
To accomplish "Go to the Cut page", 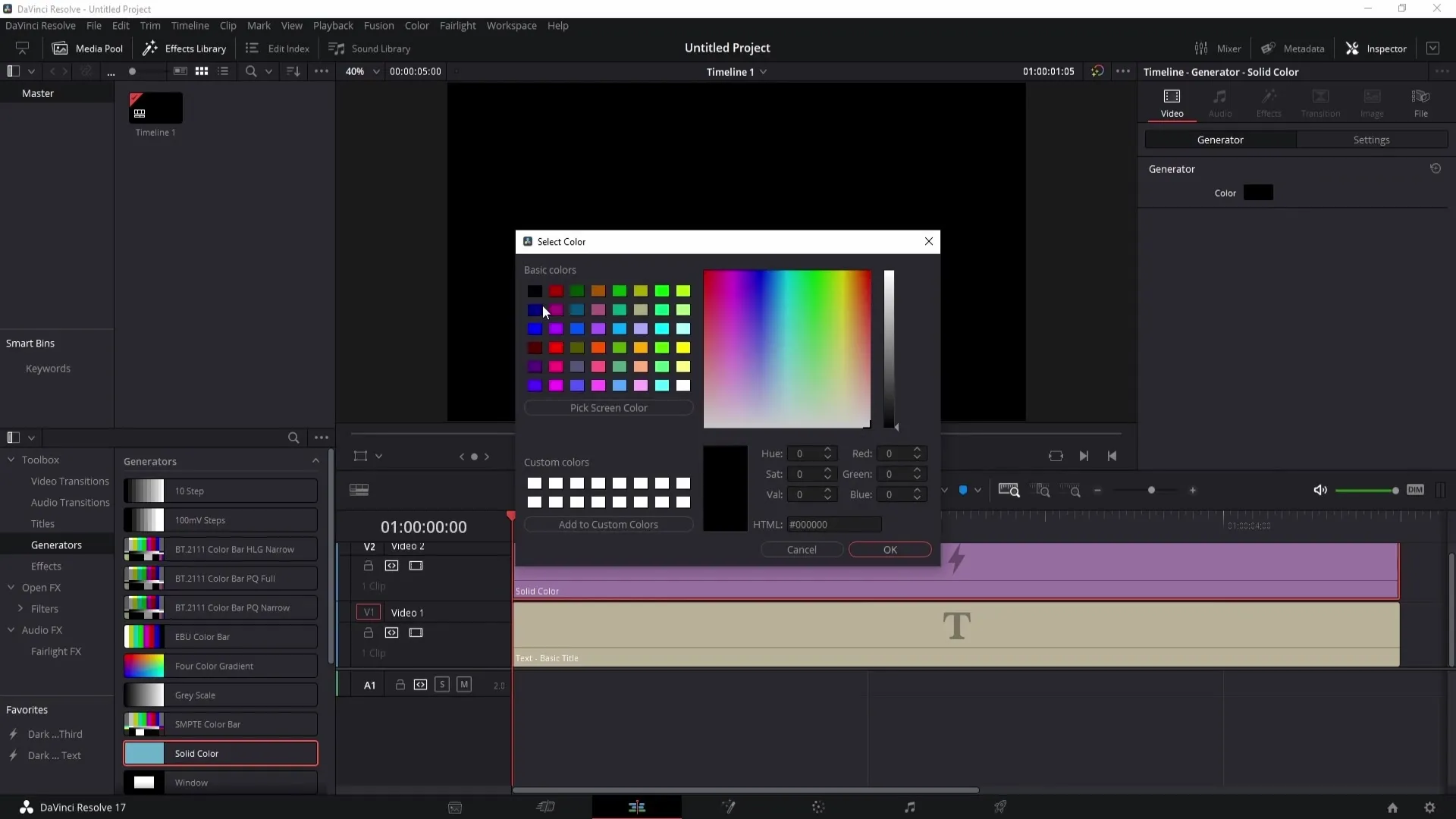I will tap(546, 808).
